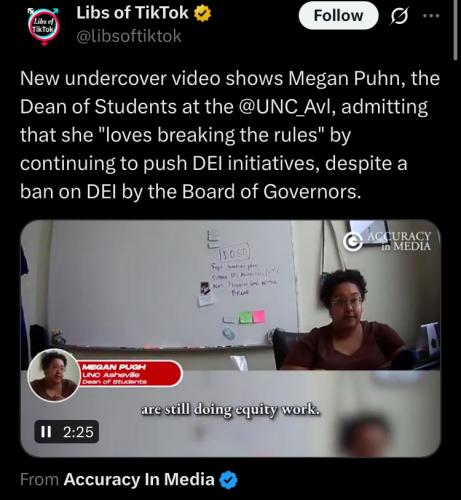Open the @libsoftiktok handle
The image size is (461, 500).
pyautogui.click(x=129, y=36)
